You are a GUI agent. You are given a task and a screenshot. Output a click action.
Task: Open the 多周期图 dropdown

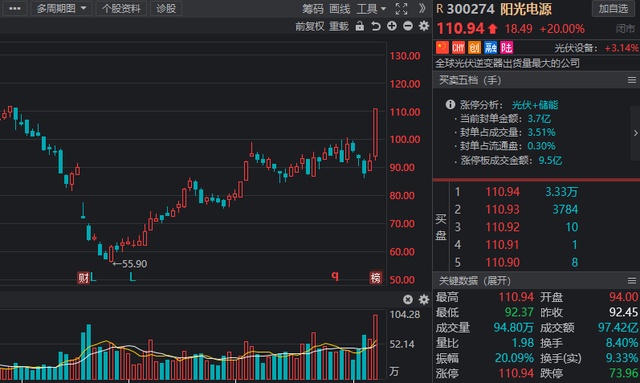[62, 9]
